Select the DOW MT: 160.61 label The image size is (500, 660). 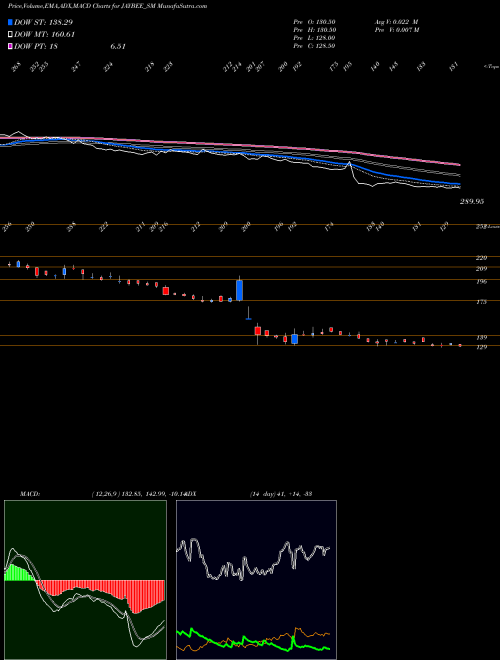click(x=44, y=35)
